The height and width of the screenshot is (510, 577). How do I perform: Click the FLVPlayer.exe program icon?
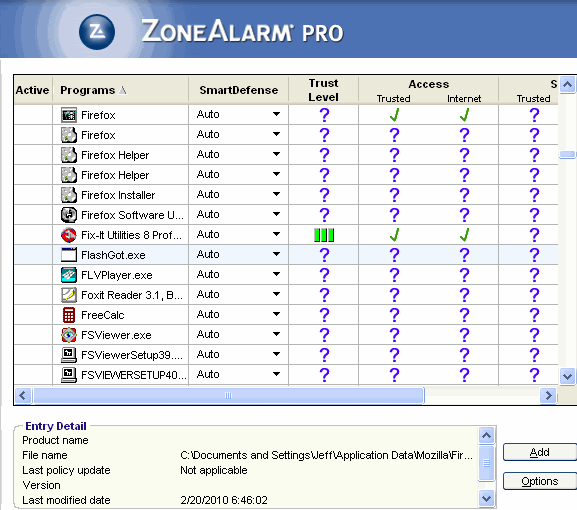click(x=69, y=275)
